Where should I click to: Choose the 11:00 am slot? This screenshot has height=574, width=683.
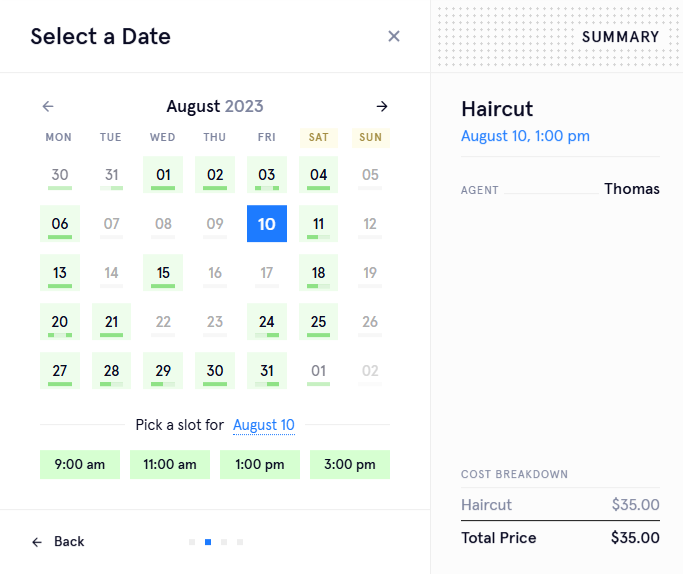coord(170,464)
